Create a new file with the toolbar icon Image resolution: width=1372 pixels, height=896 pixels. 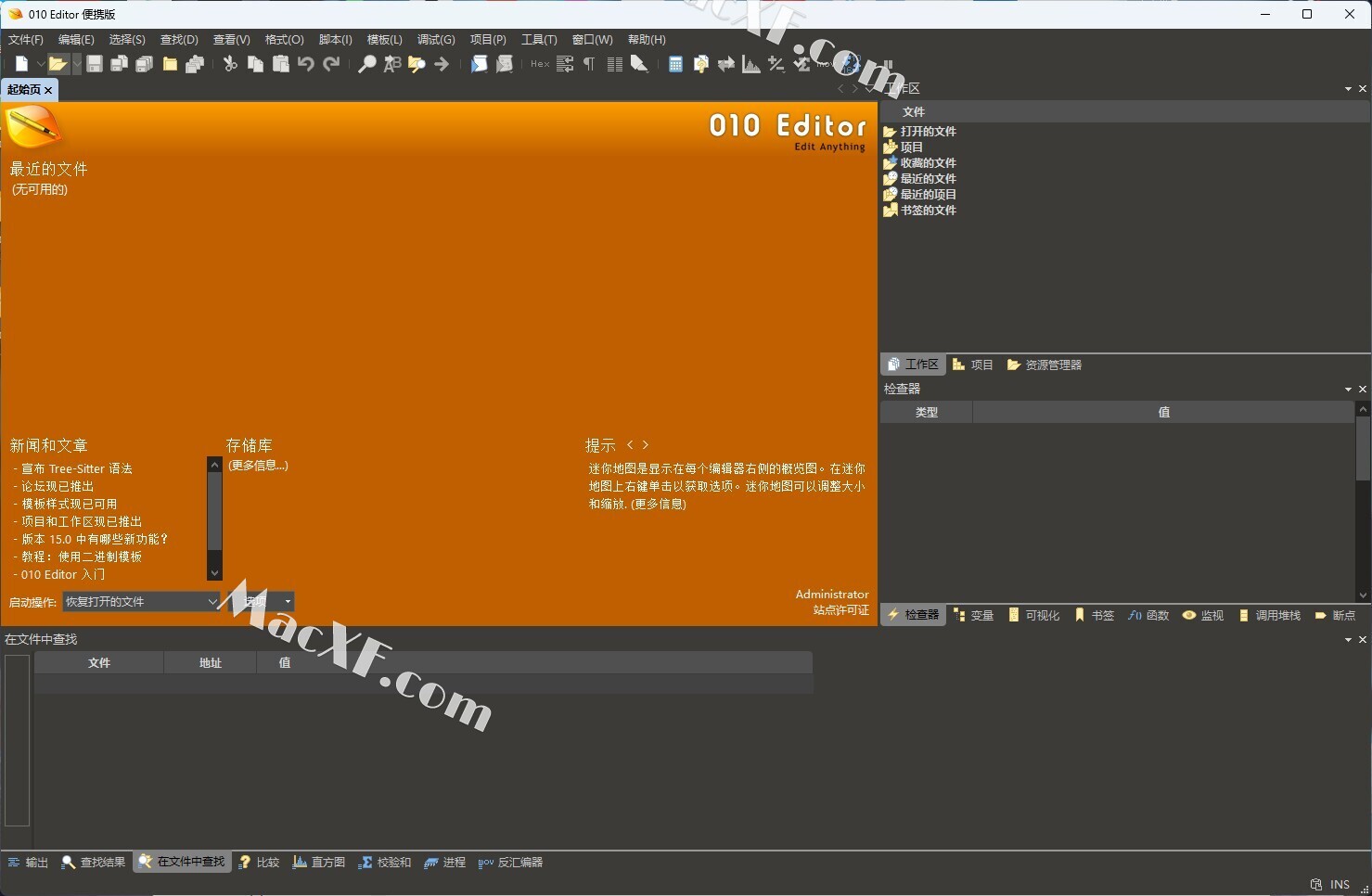click(21, 64)
